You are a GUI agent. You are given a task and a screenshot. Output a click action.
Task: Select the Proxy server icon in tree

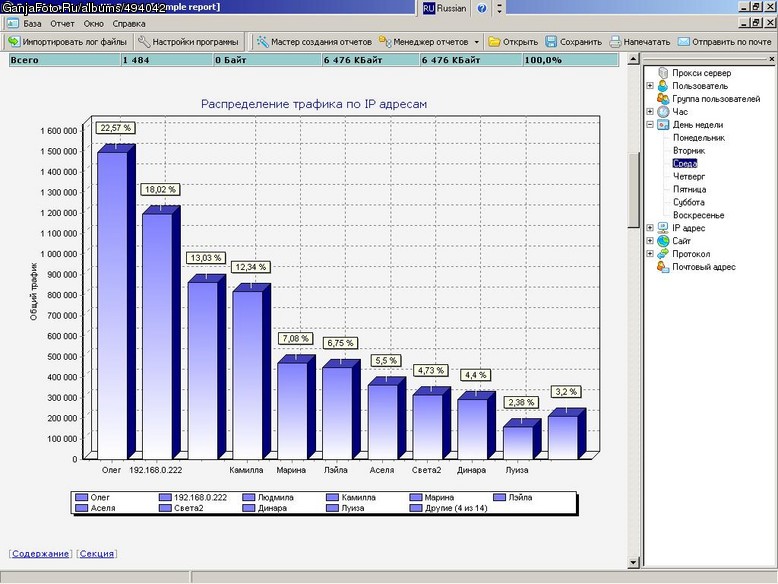[663, 73]
